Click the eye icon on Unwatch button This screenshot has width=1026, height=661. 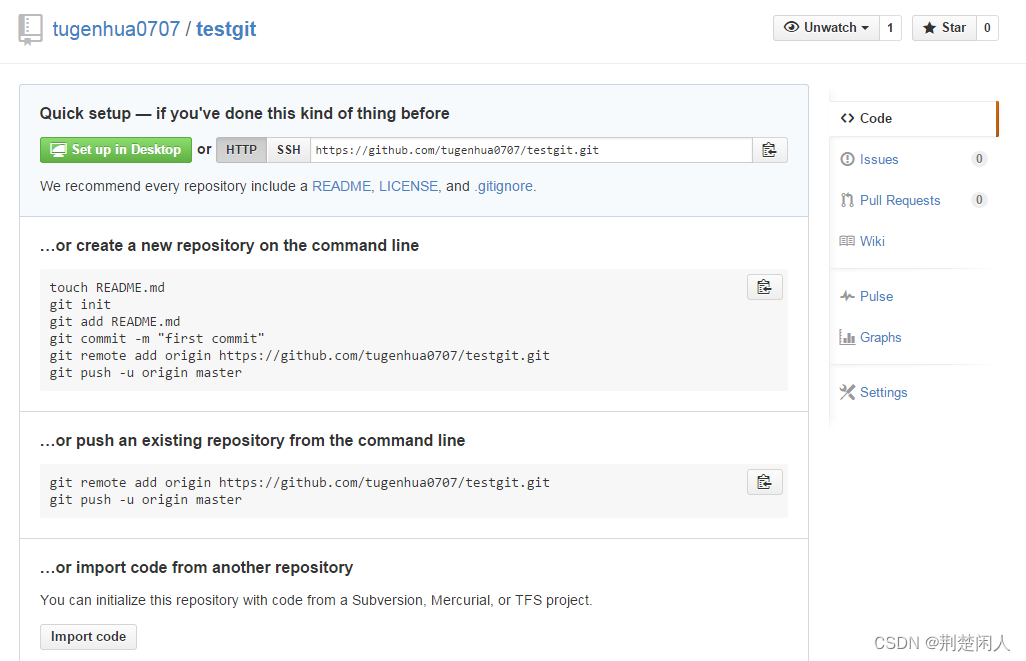click(791, 27)
